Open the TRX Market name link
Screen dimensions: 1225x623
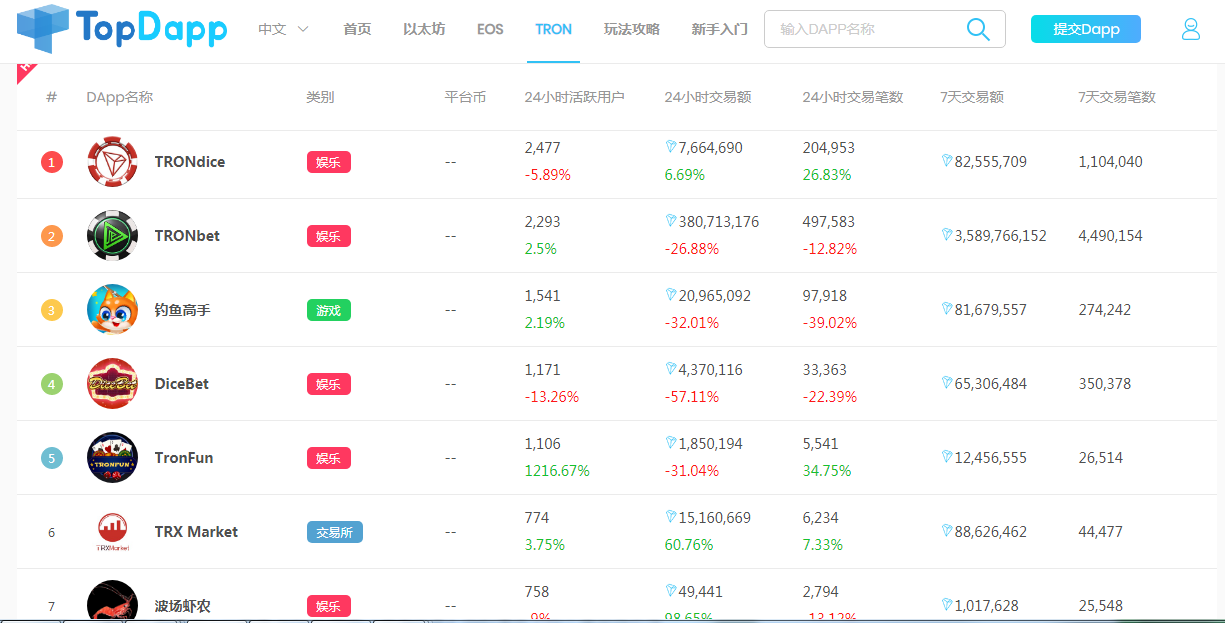(x=196, y=532)
